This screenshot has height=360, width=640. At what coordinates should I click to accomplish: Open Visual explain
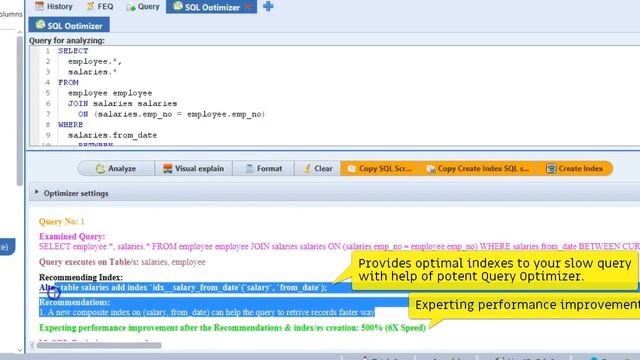(193, 169)
